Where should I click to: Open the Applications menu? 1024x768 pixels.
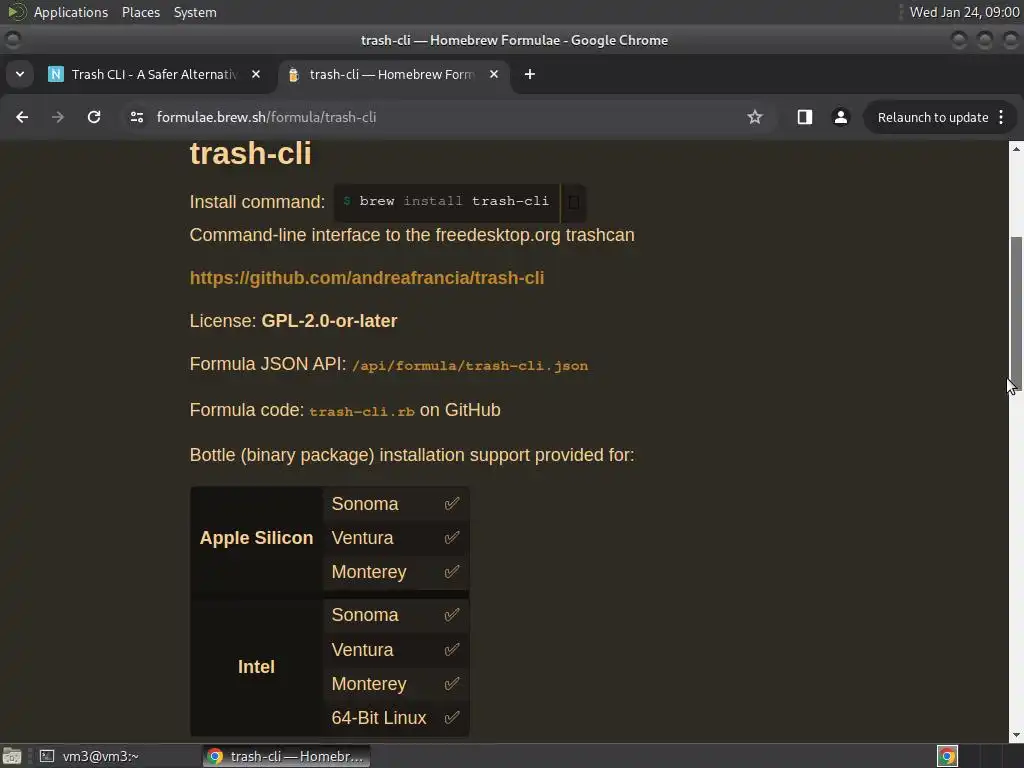point(71,12)
